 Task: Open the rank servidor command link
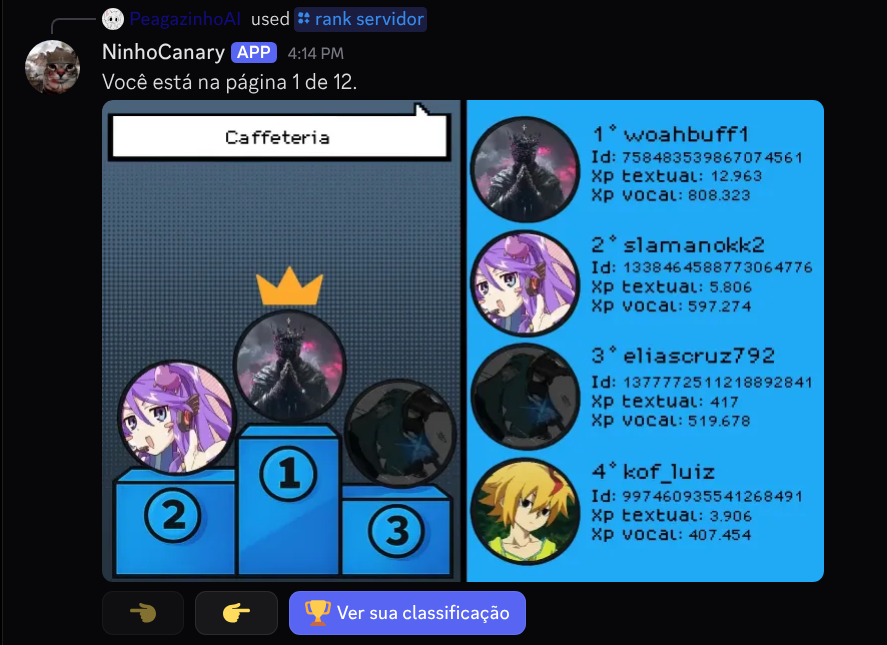360,19
